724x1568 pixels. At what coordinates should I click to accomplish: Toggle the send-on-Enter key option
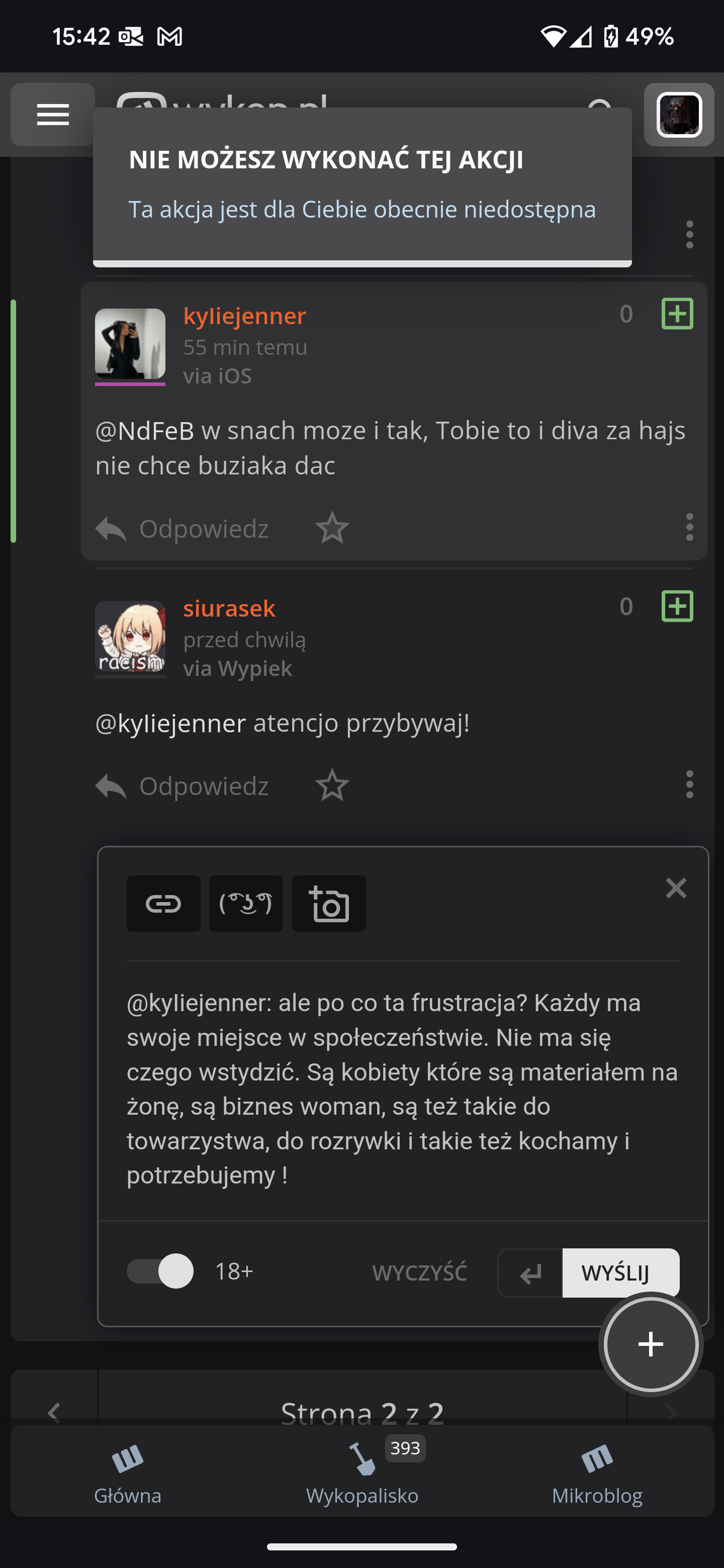530,1273
